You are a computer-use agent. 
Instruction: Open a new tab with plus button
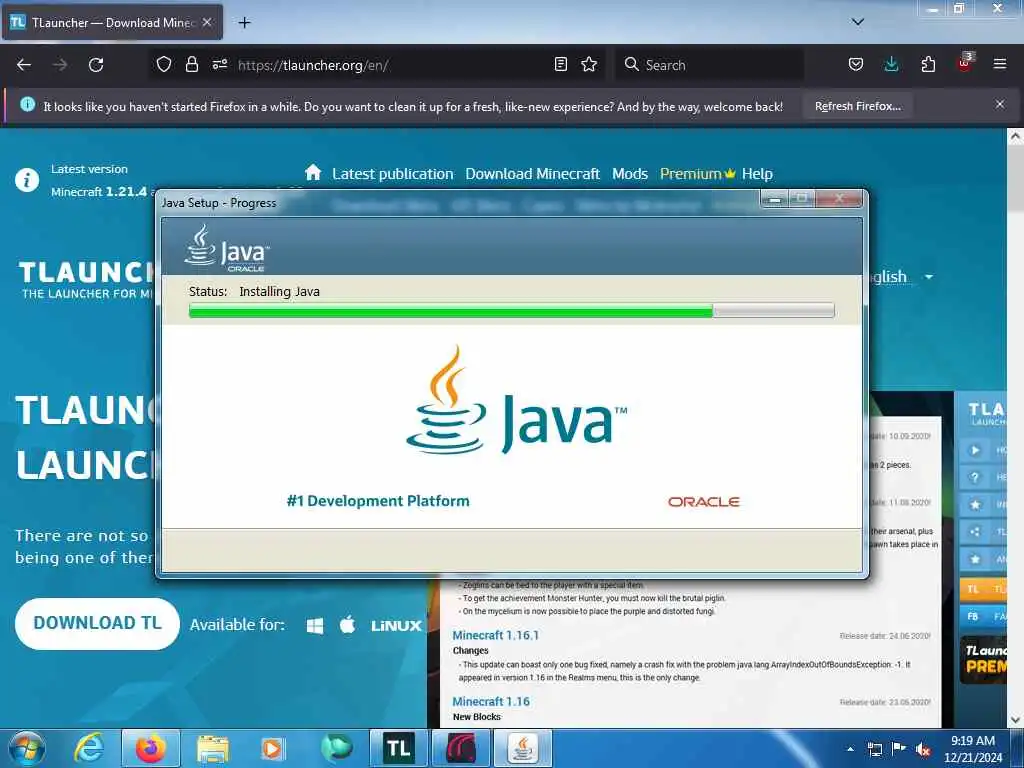244,23
